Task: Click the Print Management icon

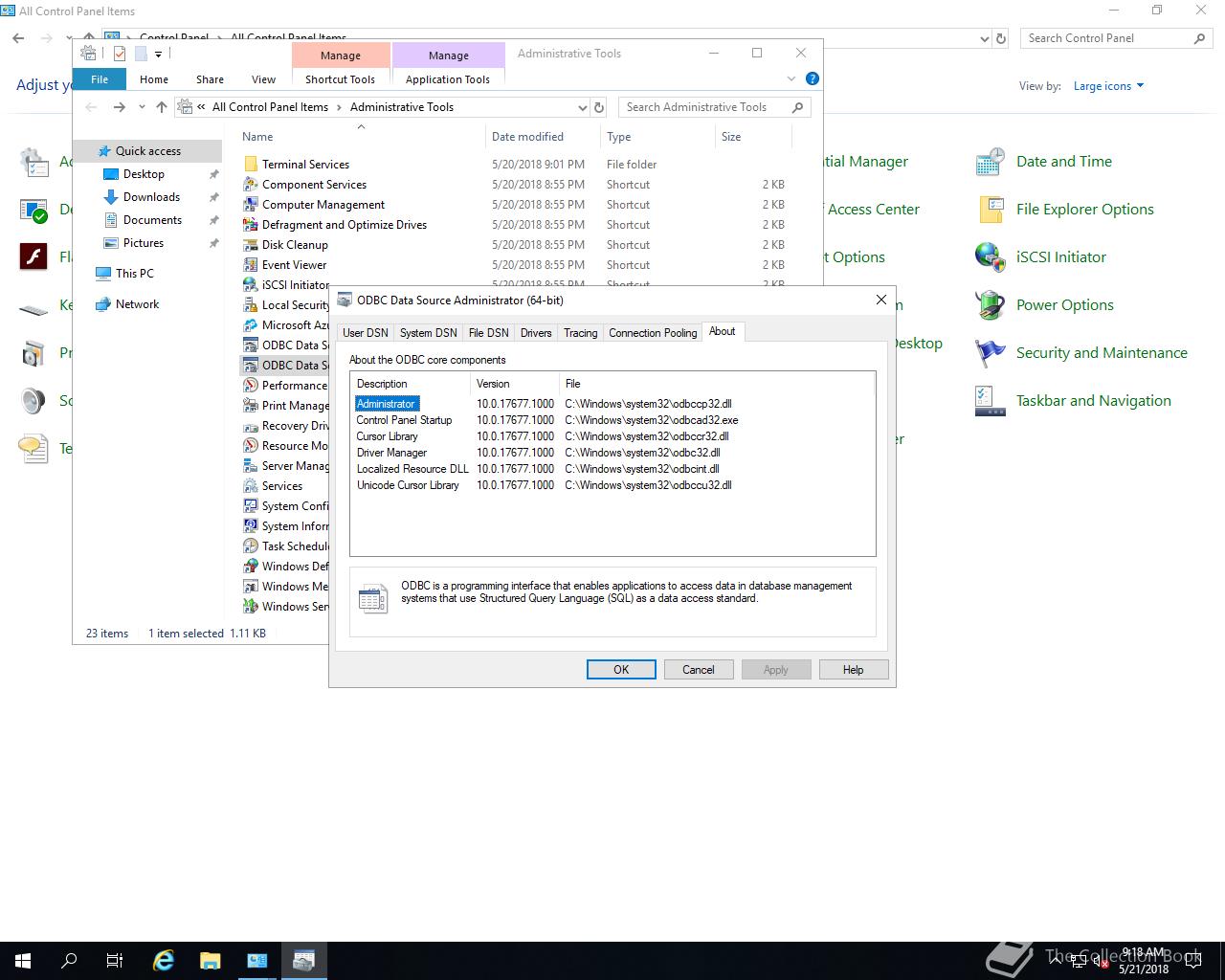Action: pyautogui.click(x=251, y=405)
